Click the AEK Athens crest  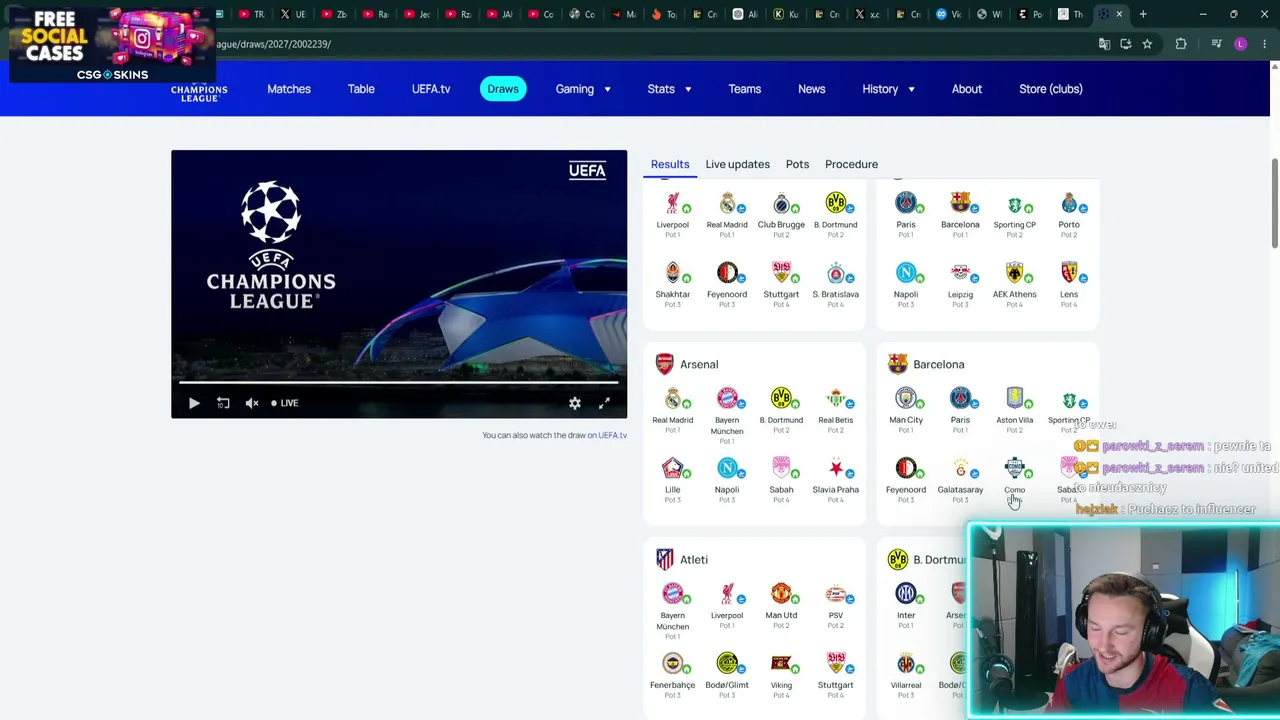pos(1015,273)
